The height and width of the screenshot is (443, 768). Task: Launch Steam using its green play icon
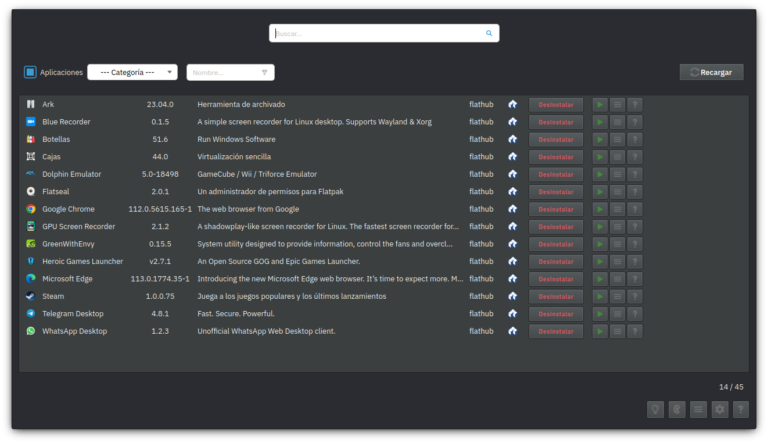599,296
